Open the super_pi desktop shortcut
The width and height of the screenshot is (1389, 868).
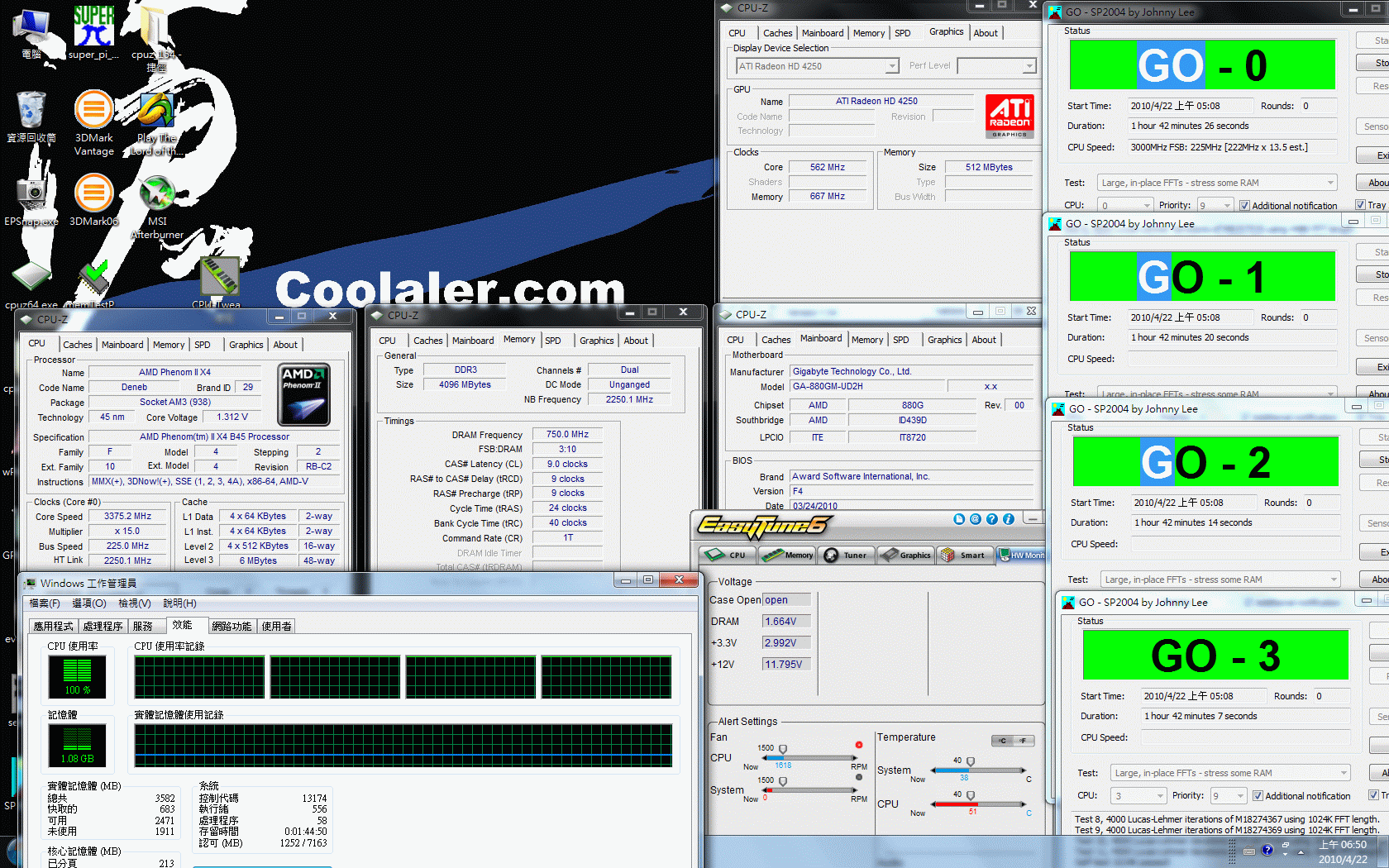click(93, 31)
